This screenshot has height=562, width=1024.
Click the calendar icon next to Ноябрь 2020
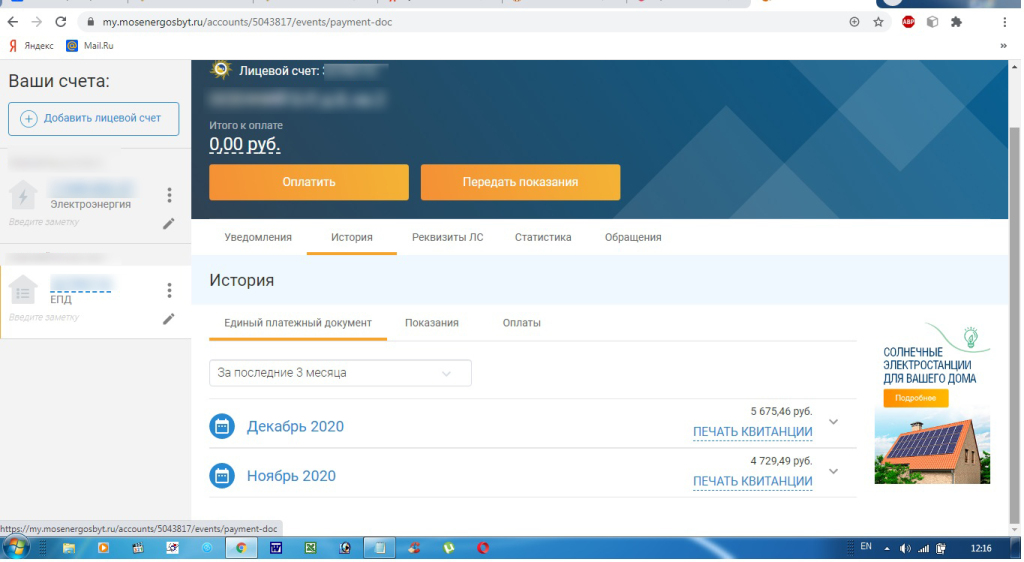click(221, 476)
